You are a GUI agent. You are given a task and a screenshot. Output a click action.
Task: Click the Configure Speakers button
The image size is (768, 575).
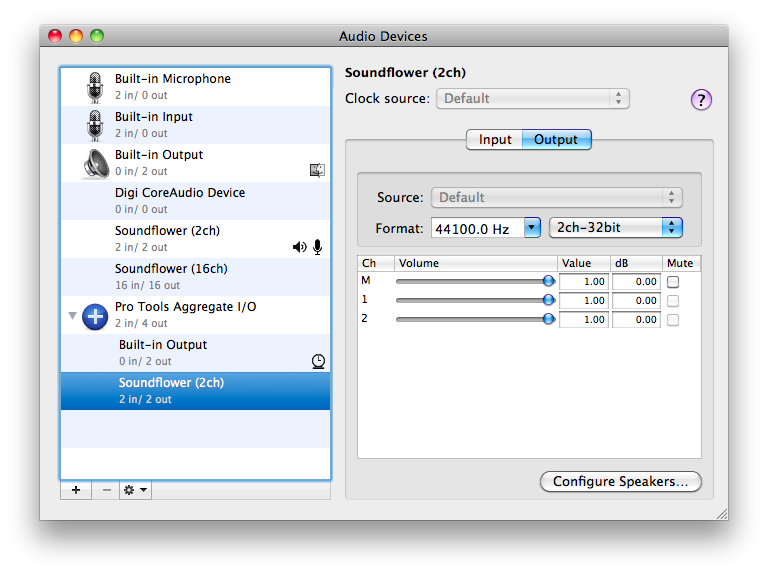(621, 481)
